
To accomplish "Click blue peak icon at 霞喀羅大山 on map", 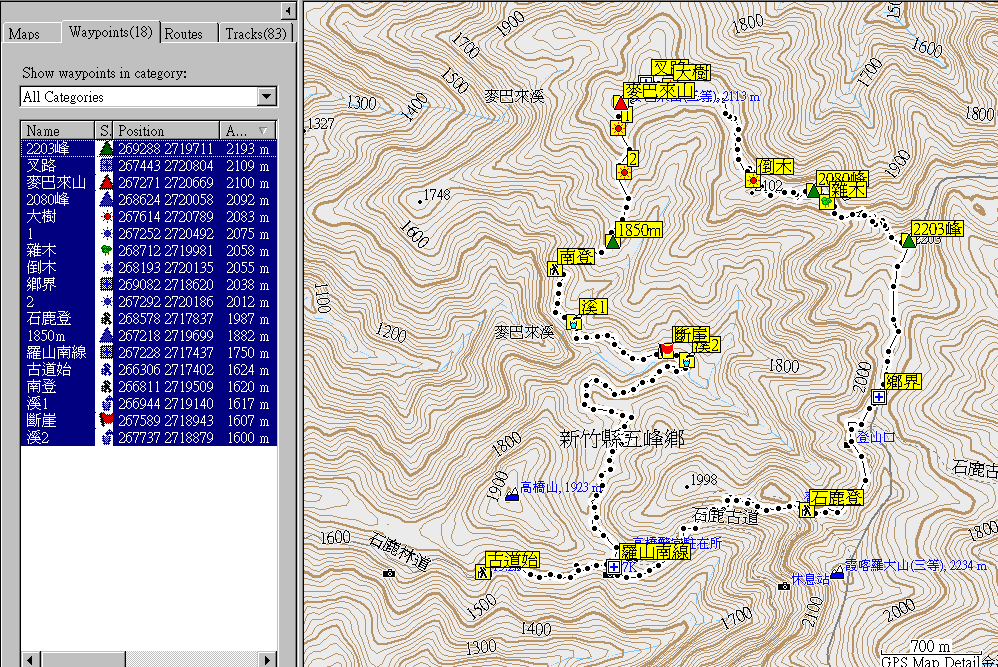I will [x=838, y=573].
